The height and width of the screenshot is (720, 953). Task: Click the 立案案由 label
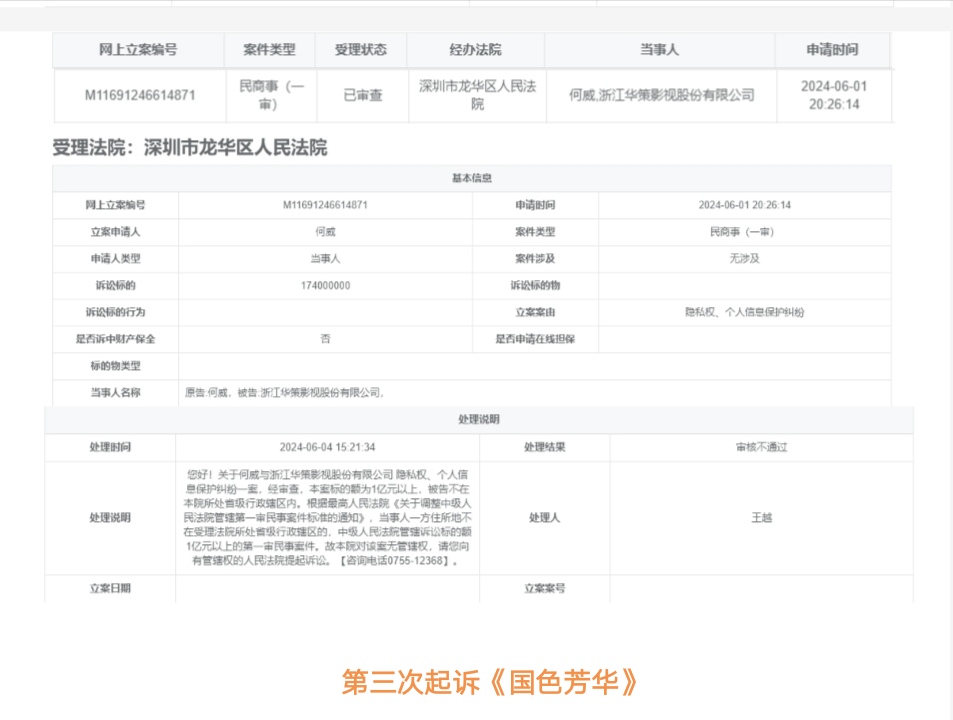click(x=535, y=312)
